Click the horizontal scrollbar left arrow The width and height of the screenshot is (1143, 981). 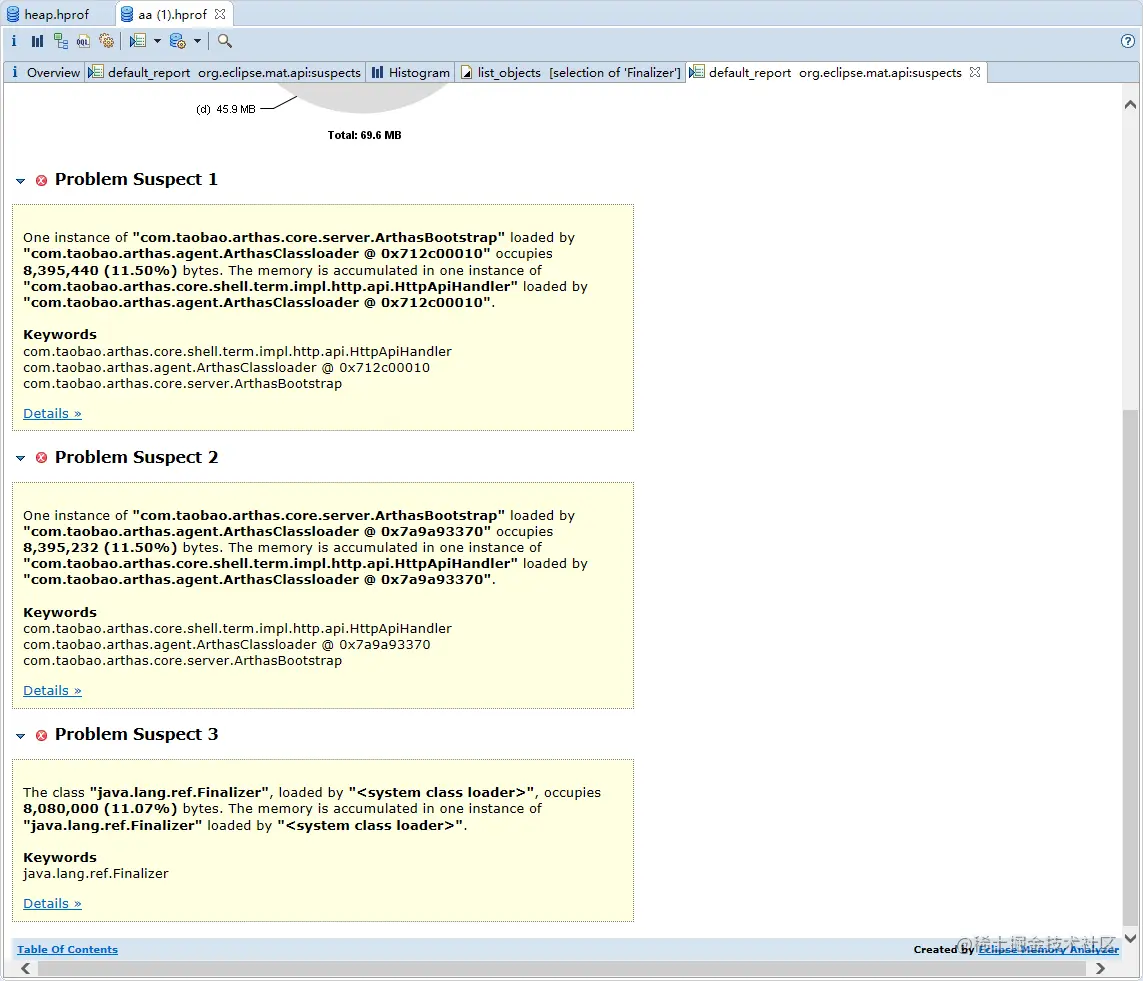tap(26, 968)
